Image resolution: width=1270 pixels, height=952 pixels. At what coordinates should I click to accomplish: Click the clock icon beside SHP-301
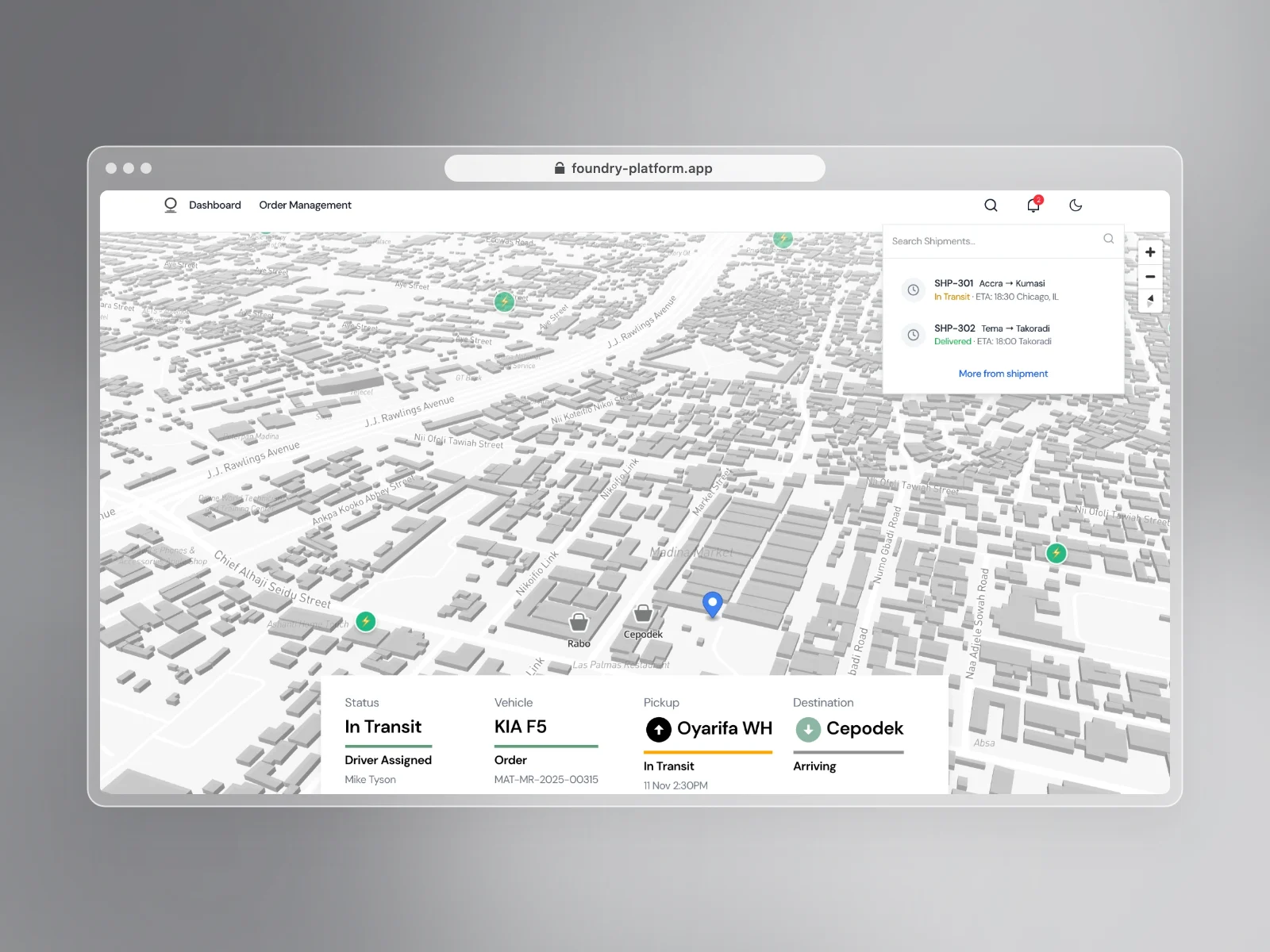click(914, 290)
